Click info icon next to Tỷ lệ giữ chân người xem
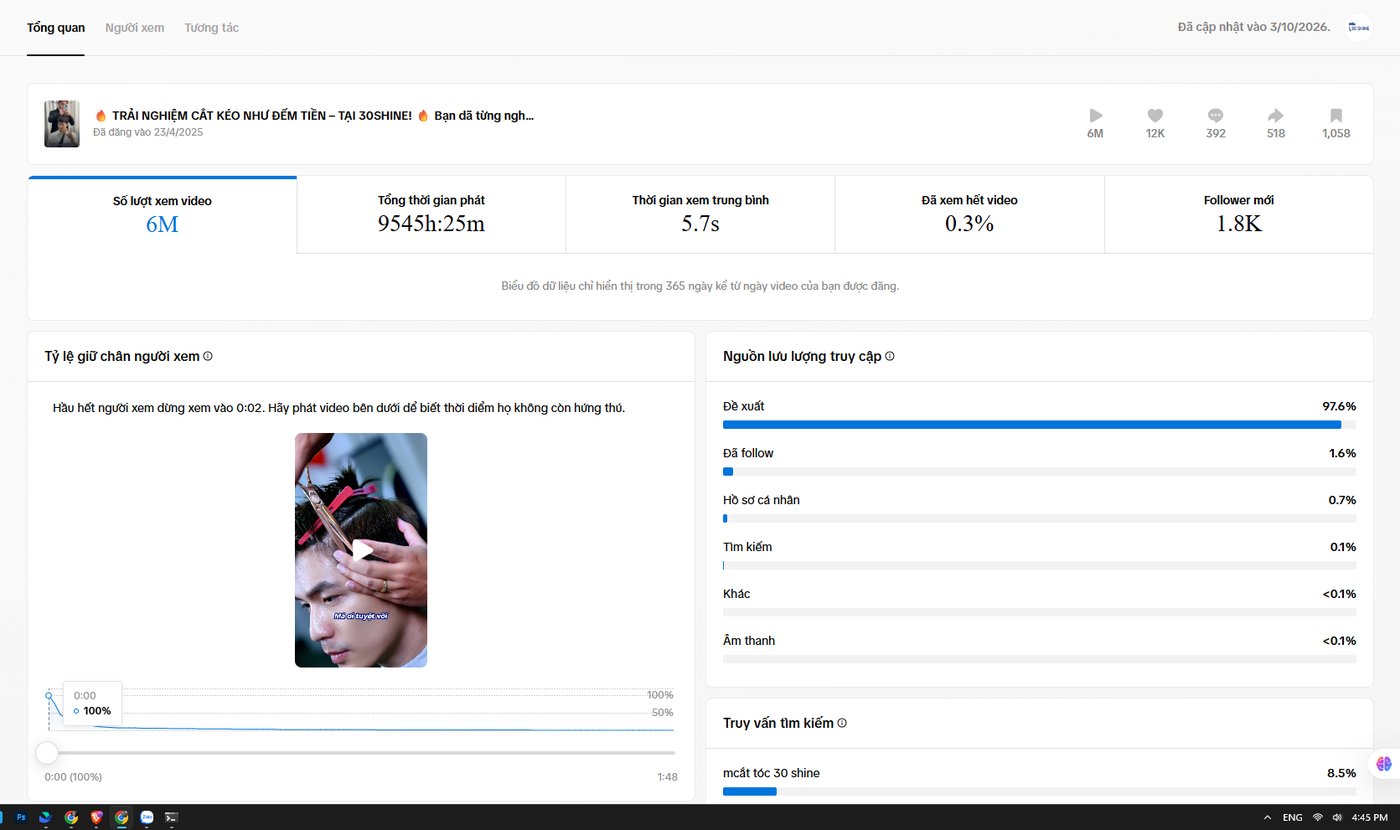 (208, 356)
